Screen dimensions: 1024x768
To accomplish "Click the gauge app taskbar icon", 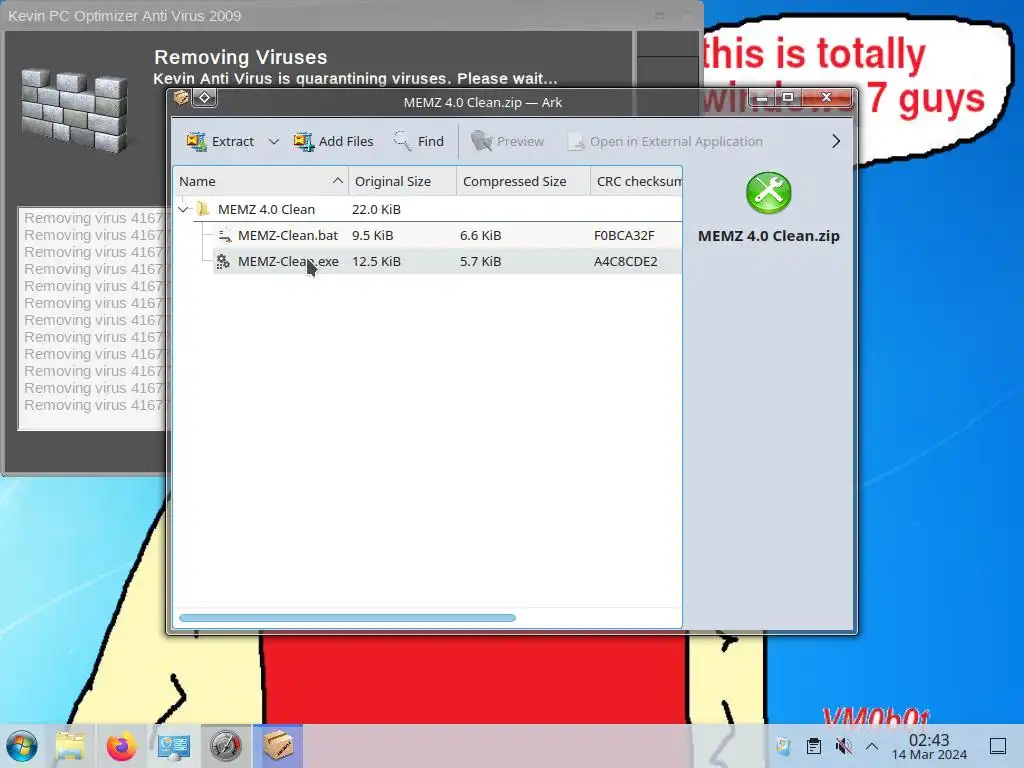I will point(225,746).
